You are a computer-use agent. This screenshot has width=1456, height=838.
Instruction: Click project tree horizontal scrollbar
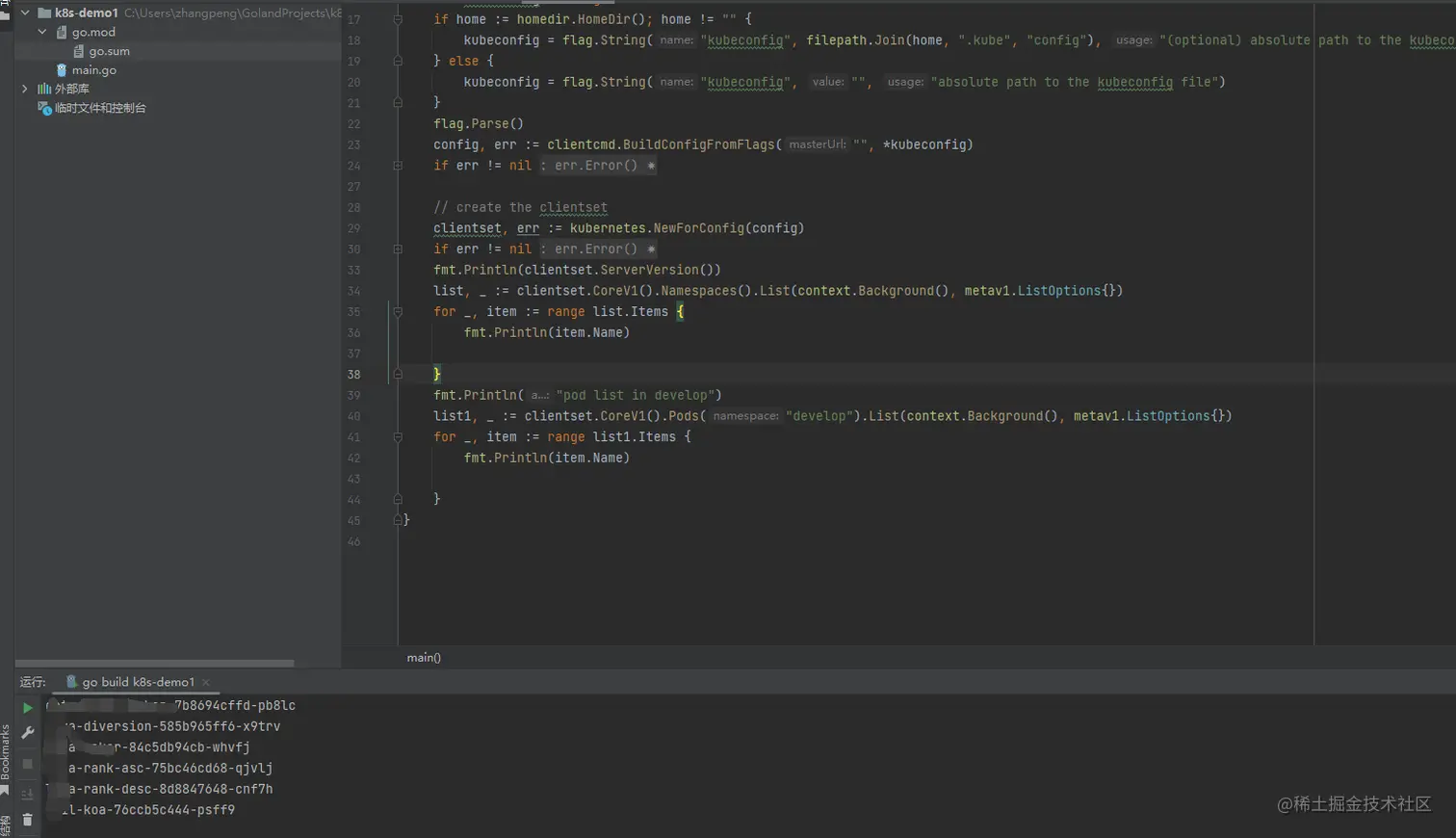point(154,664)
